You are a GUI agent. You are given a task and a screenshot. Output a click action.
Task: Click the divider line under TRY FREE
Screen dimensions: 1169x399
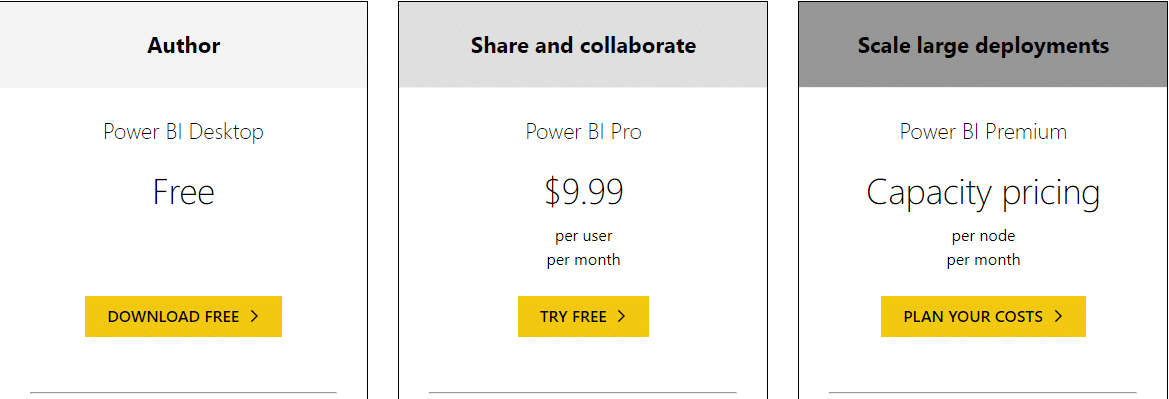coord(583,392)
